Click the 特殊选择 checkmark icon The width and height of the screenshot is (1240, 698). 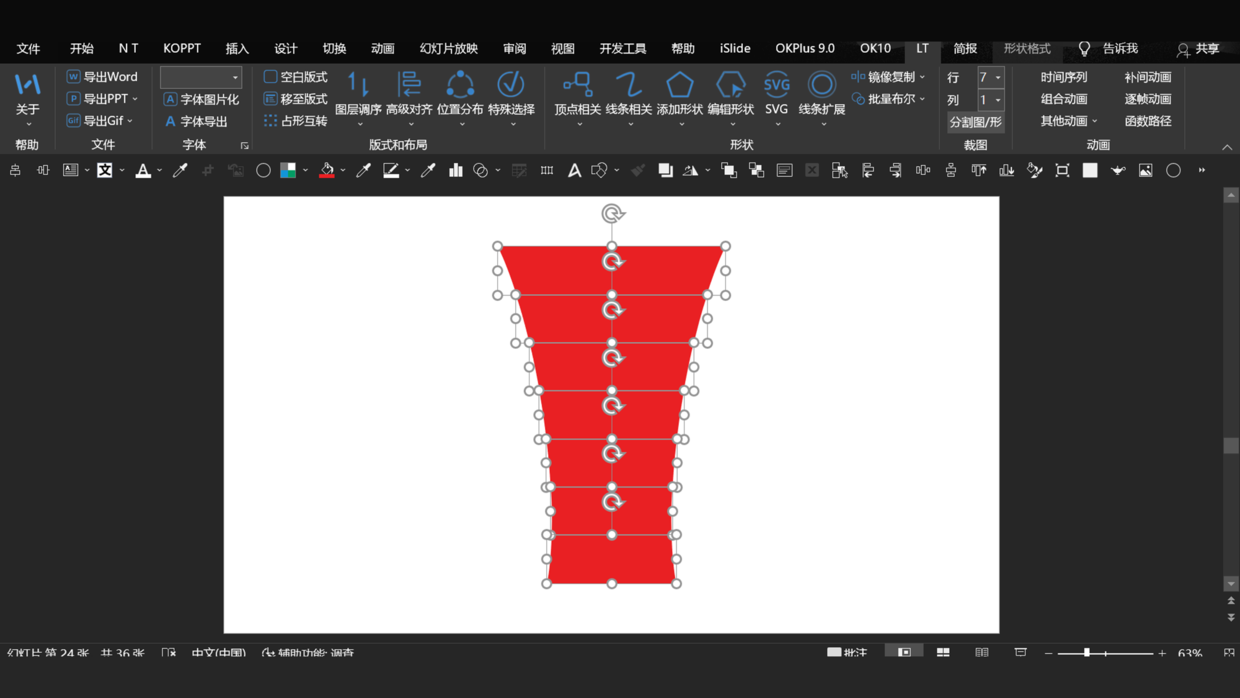511,86
